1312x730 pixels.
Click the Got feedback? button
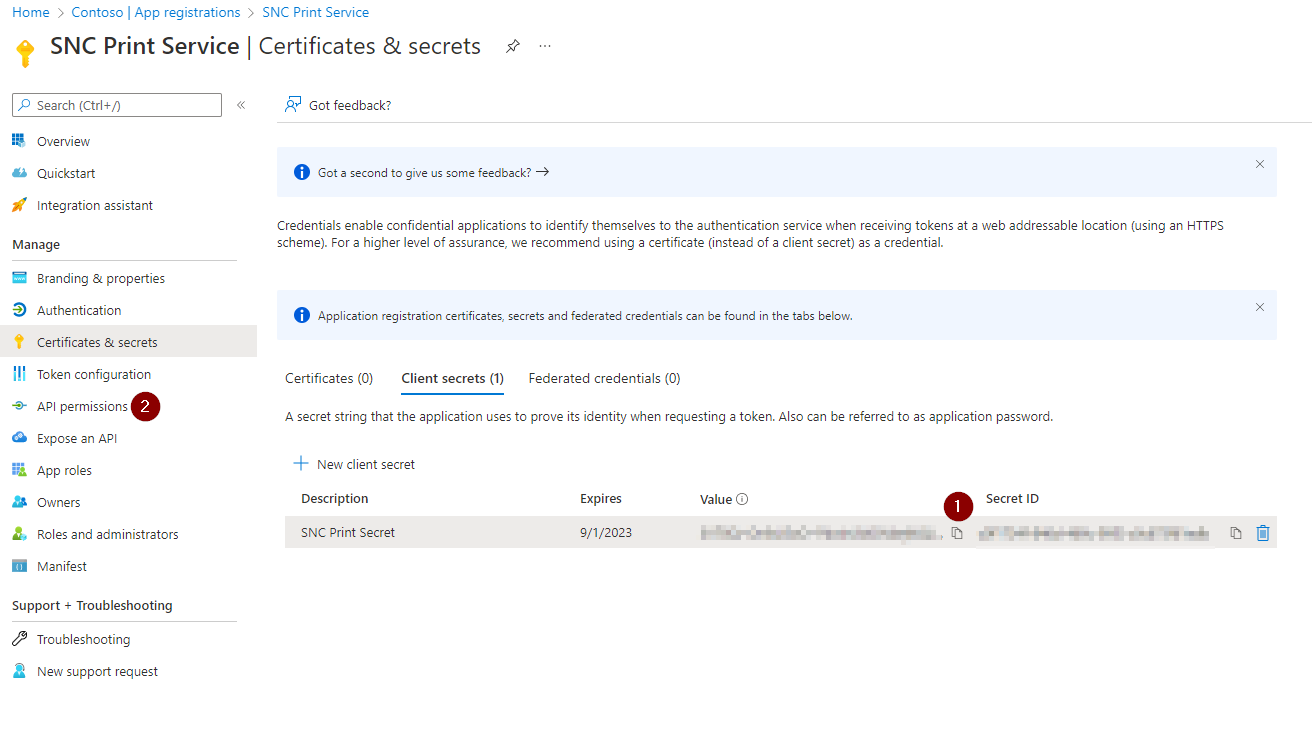(x=338, y=105)
